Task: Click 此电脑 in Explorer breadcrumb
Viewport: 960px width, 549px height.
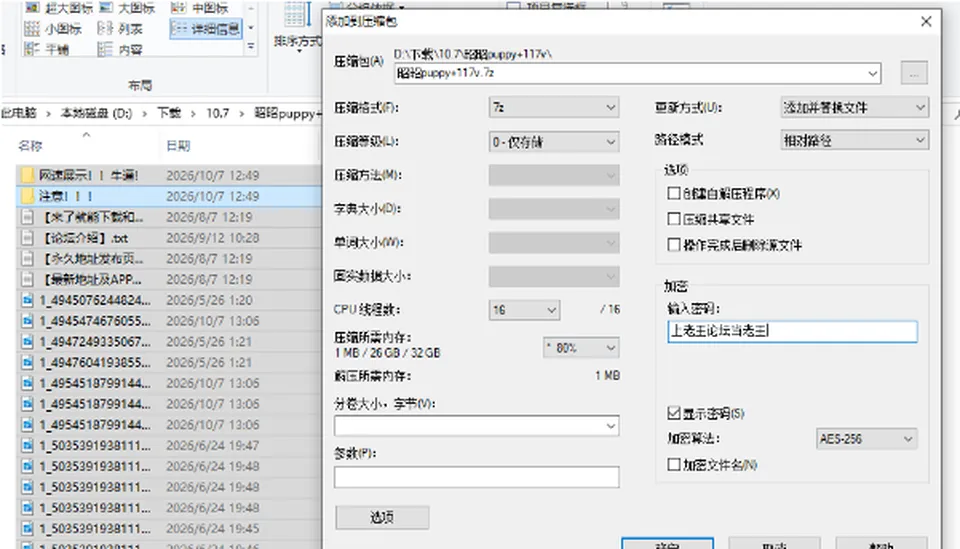Action: click(x=19, y=113)
